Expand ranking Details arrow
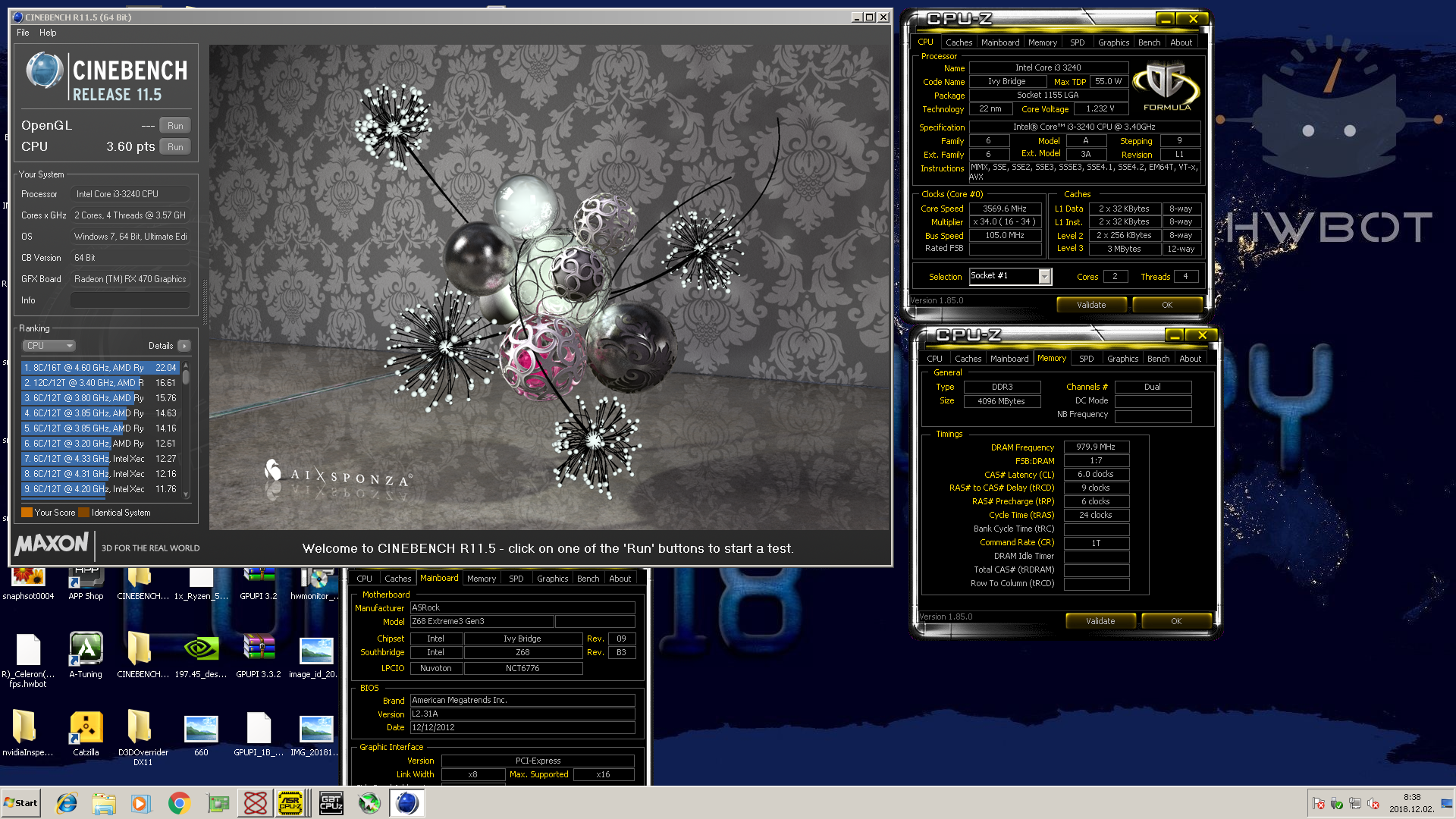Image resolution: width=1456 pixels, height=819 pixels. [x=184, y=346]
